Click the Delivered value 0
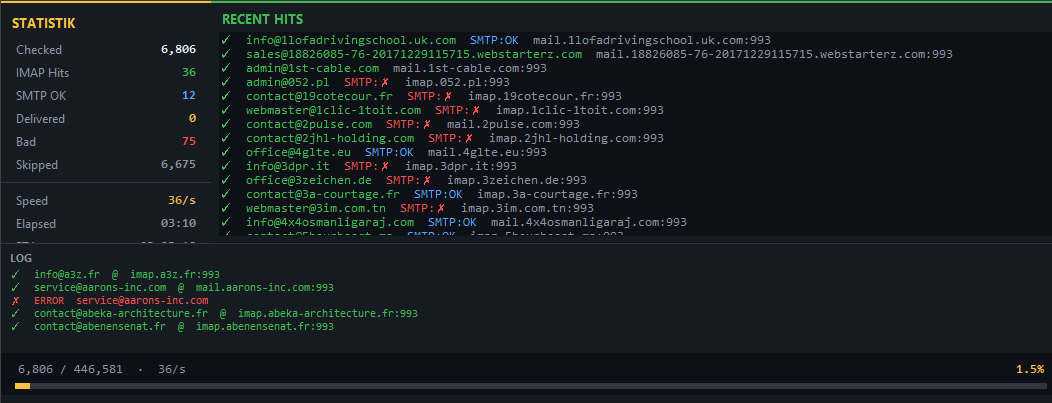Screen dimensions: 1052x403 point(193,119)
